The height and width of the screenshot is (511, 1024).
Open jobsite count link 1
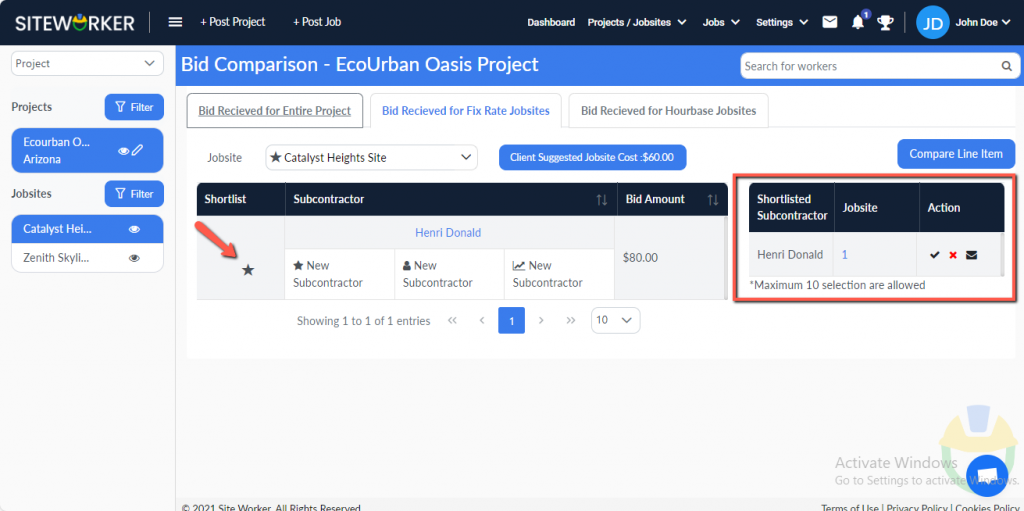tap(844, 255)
